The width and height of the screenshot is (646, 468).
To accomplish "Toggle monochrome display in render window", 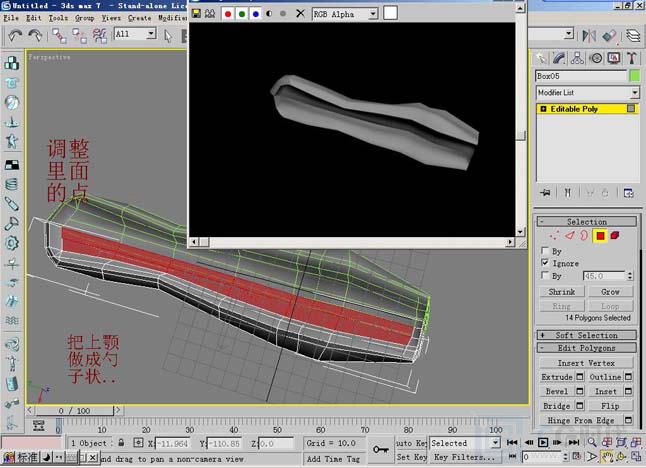I will click(x=283, y=14).
